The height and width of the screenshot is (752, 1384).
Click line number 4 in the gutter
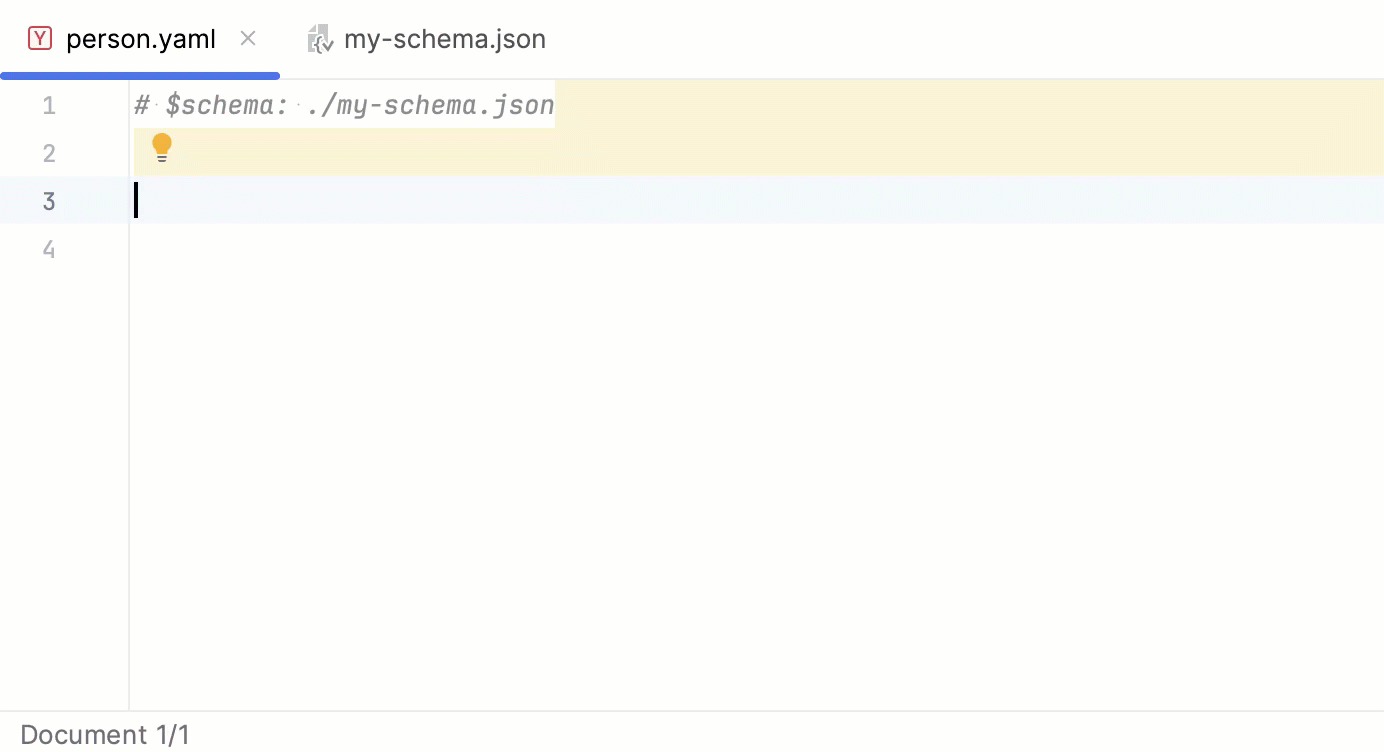coord(48,249)
